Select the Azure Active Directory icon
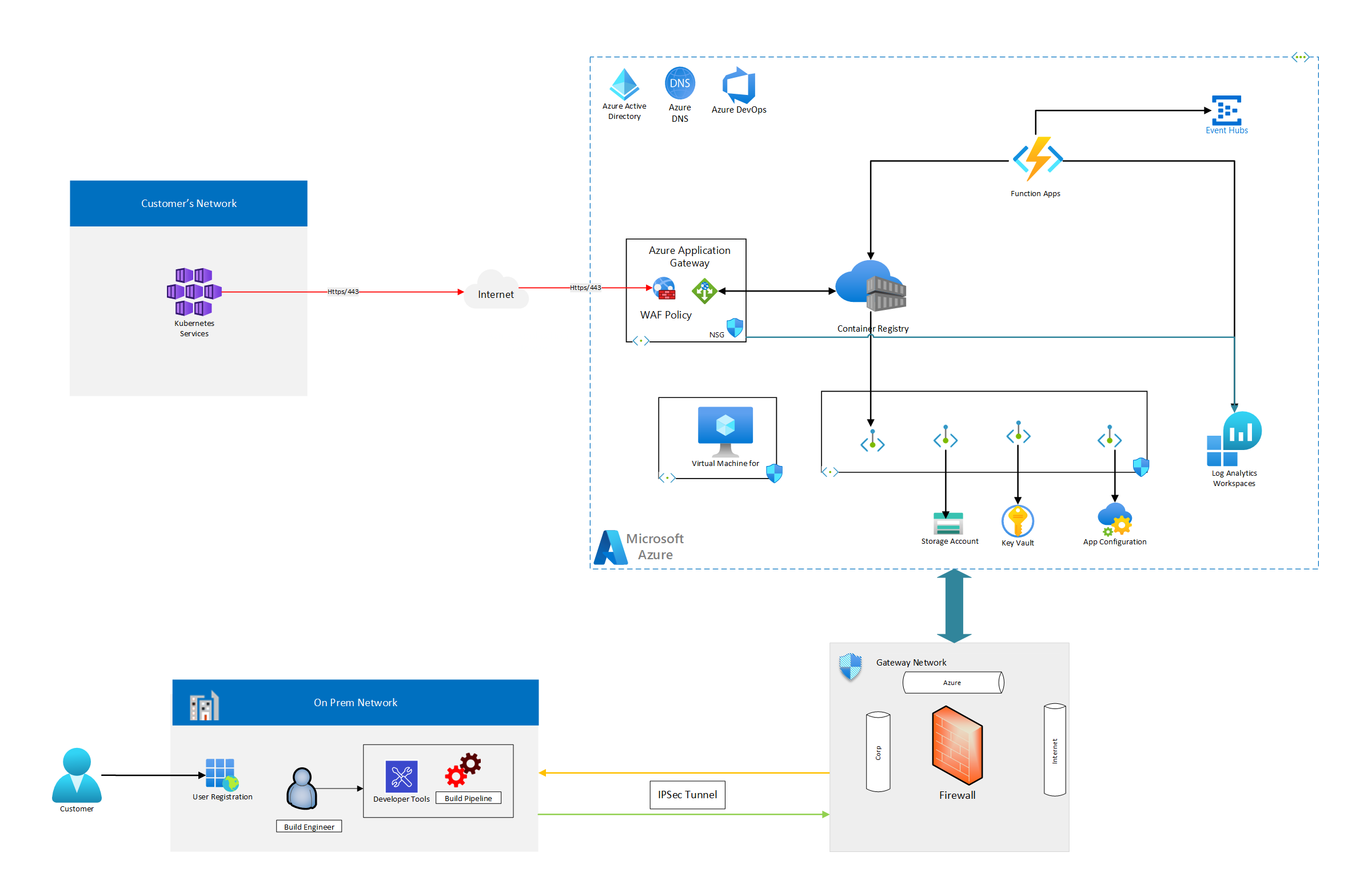The width and height of the screenshot is (1372, 892). point(624,83)
